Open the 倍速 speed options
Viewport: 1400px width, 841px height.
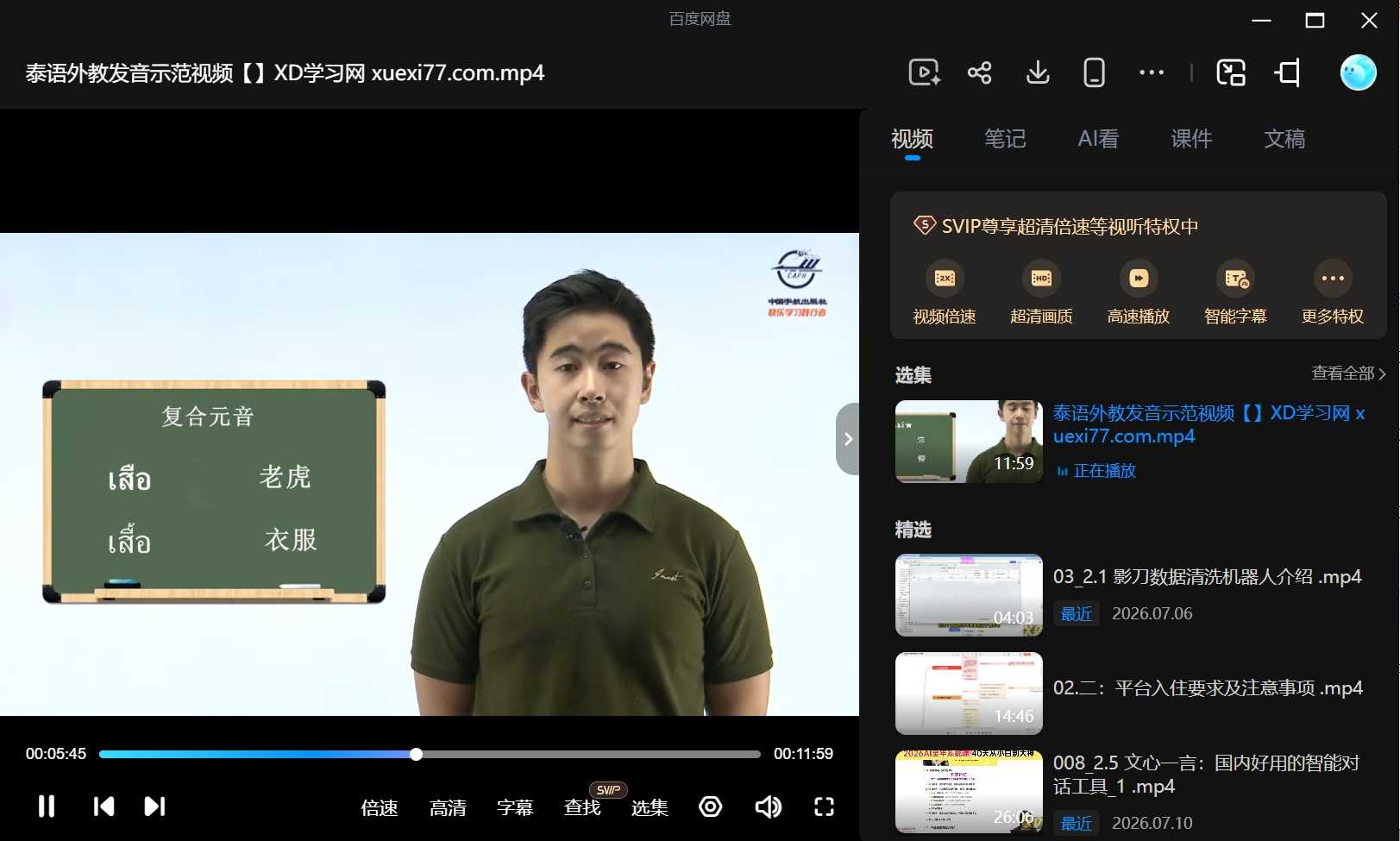(x=380, y=808)
